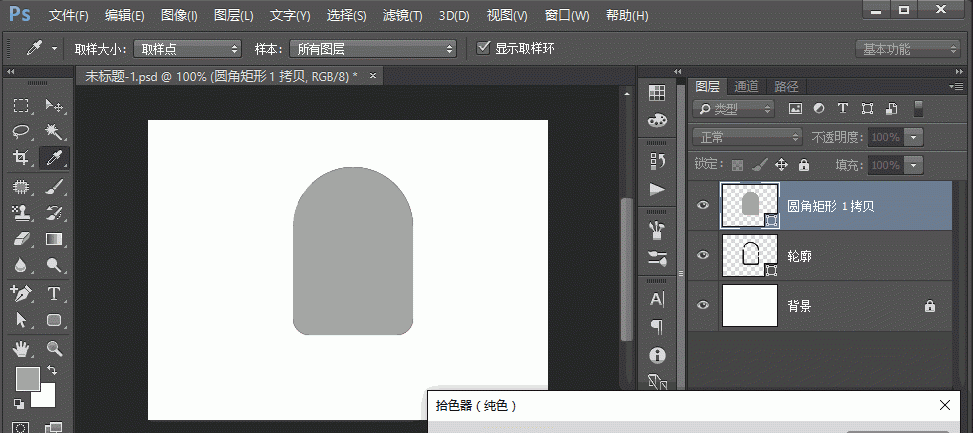Select the Rectangular Marquee tool
Image resolution: width=973 pixels, height=433 pixels.
[x=21, y=106]
